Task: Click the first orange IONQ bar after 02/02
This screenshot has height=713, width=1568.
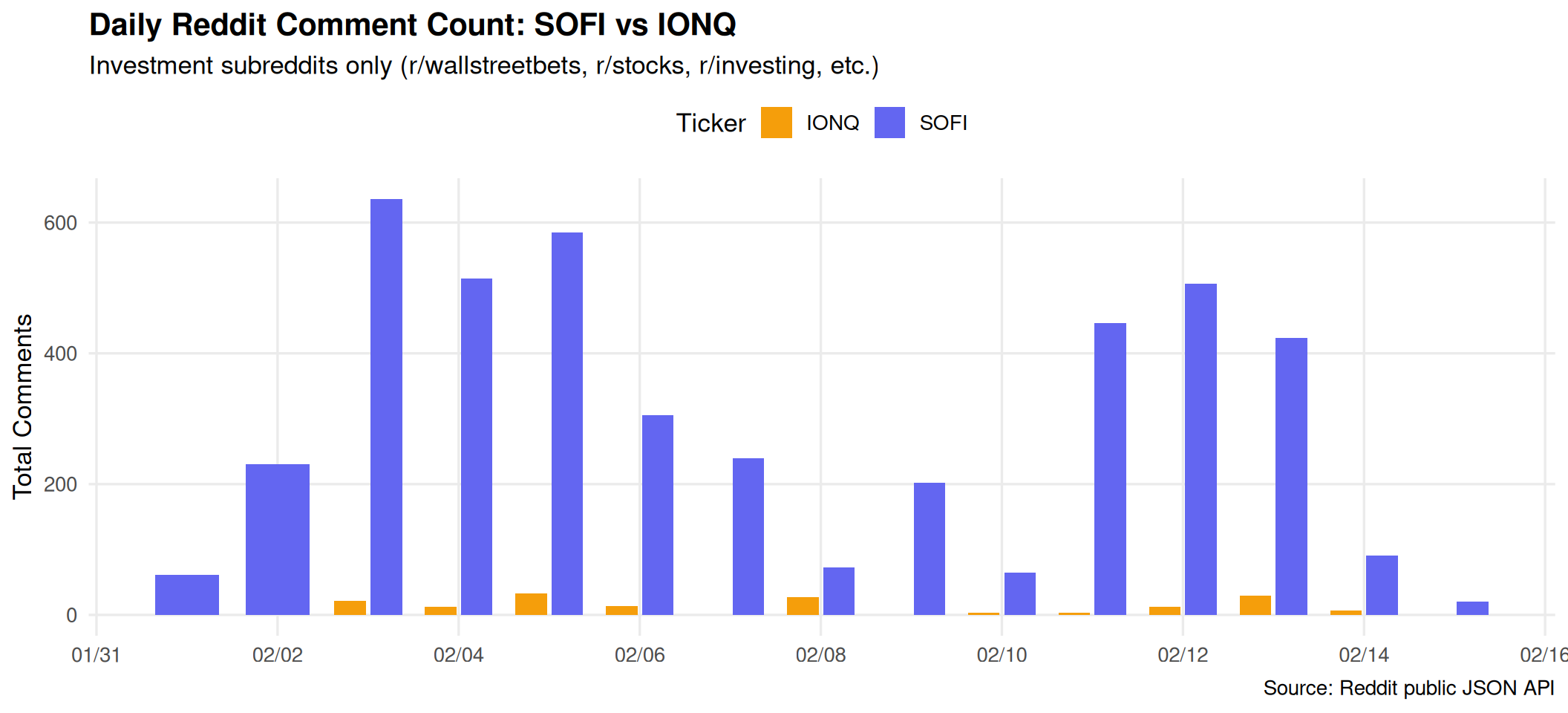Action: [350, 608]
